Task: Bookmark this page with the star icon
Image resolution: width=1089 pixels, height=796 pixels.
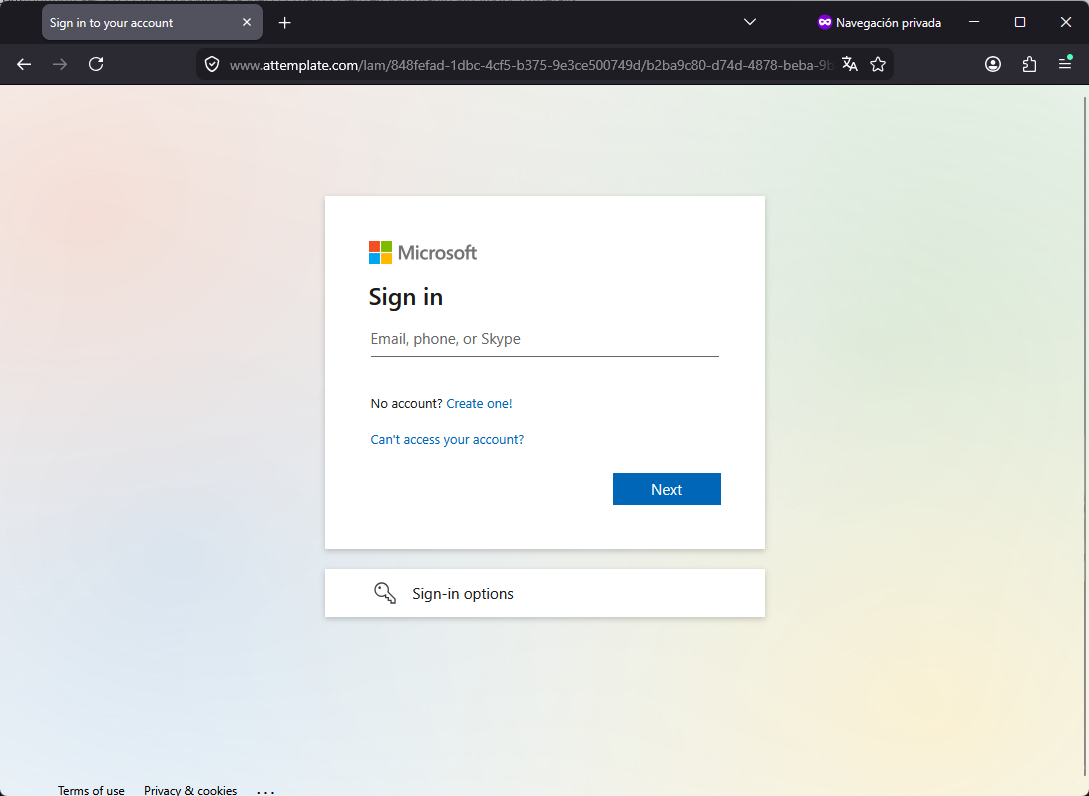Action: point(878,65)
